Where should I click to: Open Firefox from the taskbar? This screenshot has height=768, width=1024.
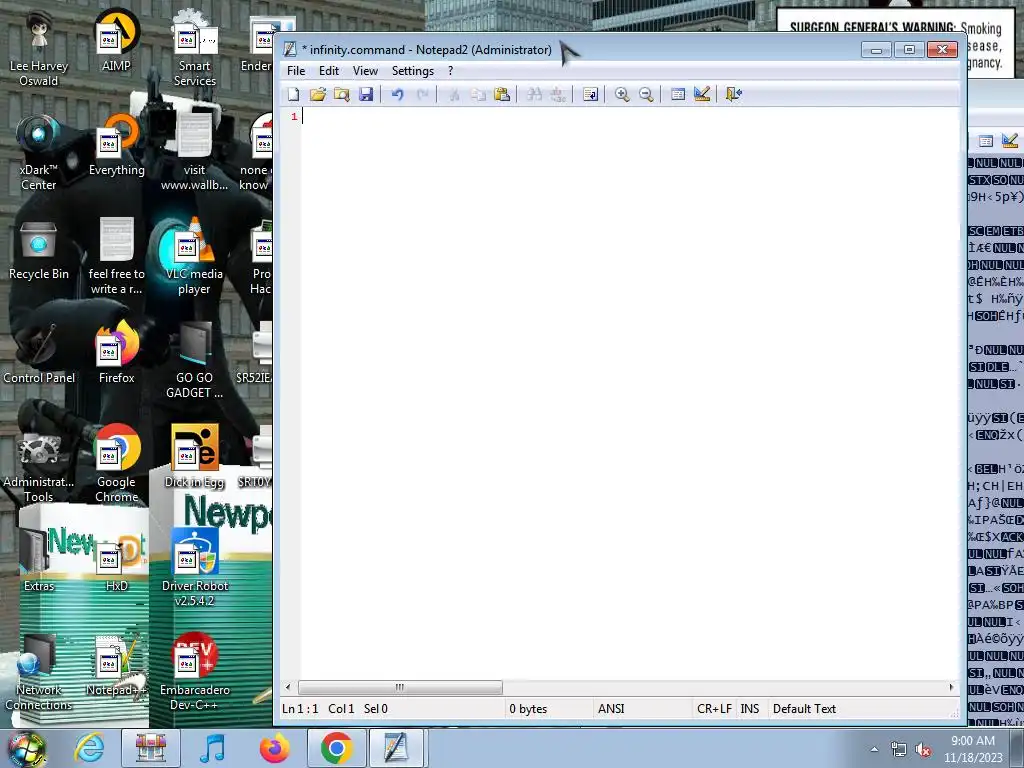coord(274,748)
